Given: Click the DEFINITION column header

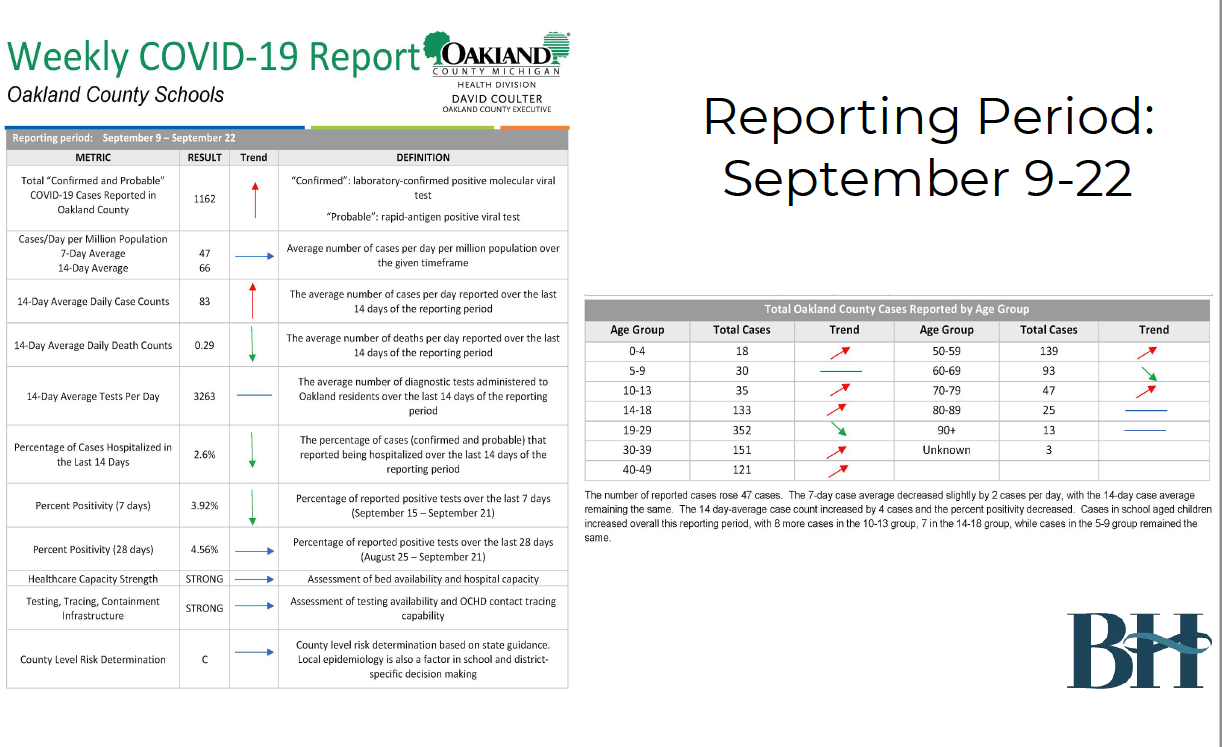Looking at the screenshot, I should click(x=422, y=157).
